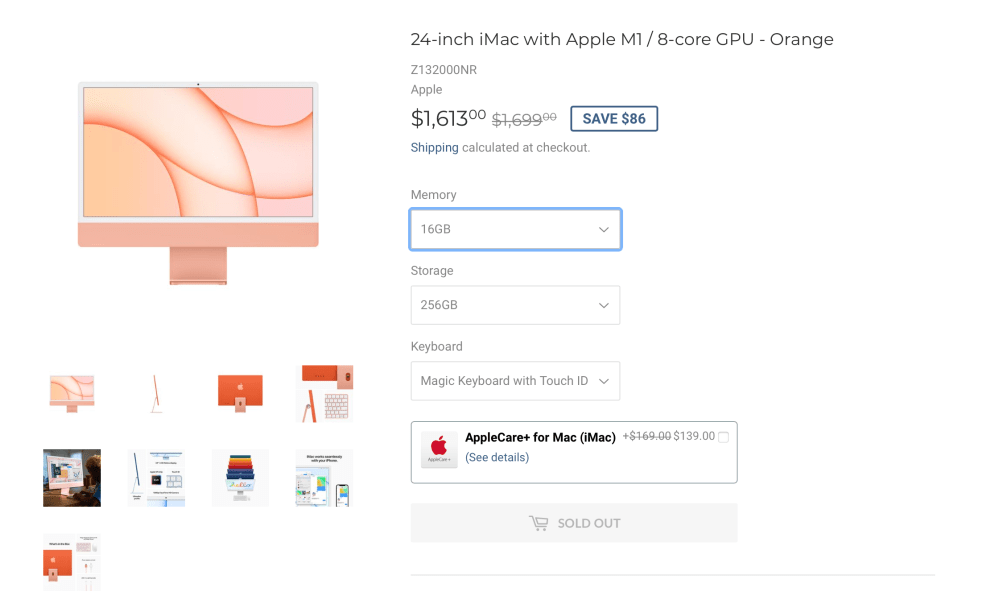Click the Save $86 badge
Viewport: 999px width, 604px height.
614,119
